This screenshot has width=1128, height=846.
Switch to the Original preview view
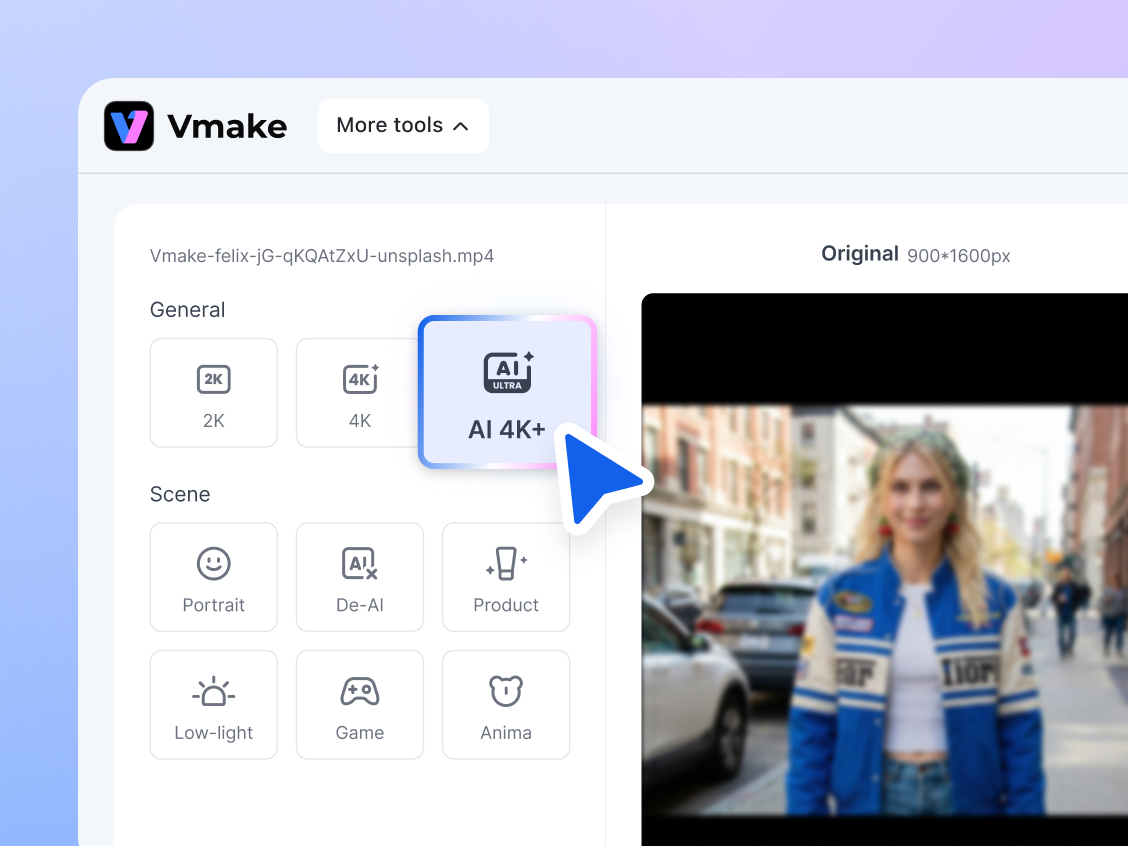[x=860, y=253]
